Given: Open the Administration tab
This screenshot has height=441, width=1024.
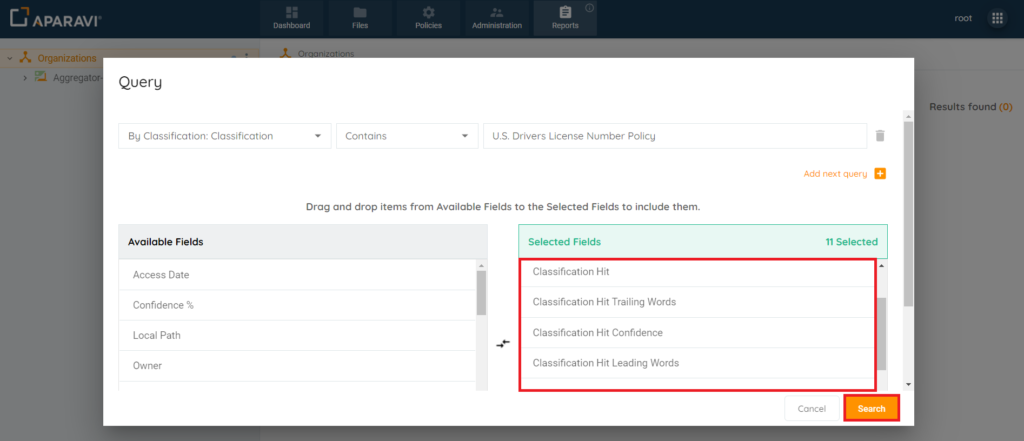Looking at the screenshot, I should click(x=497, y=18).
